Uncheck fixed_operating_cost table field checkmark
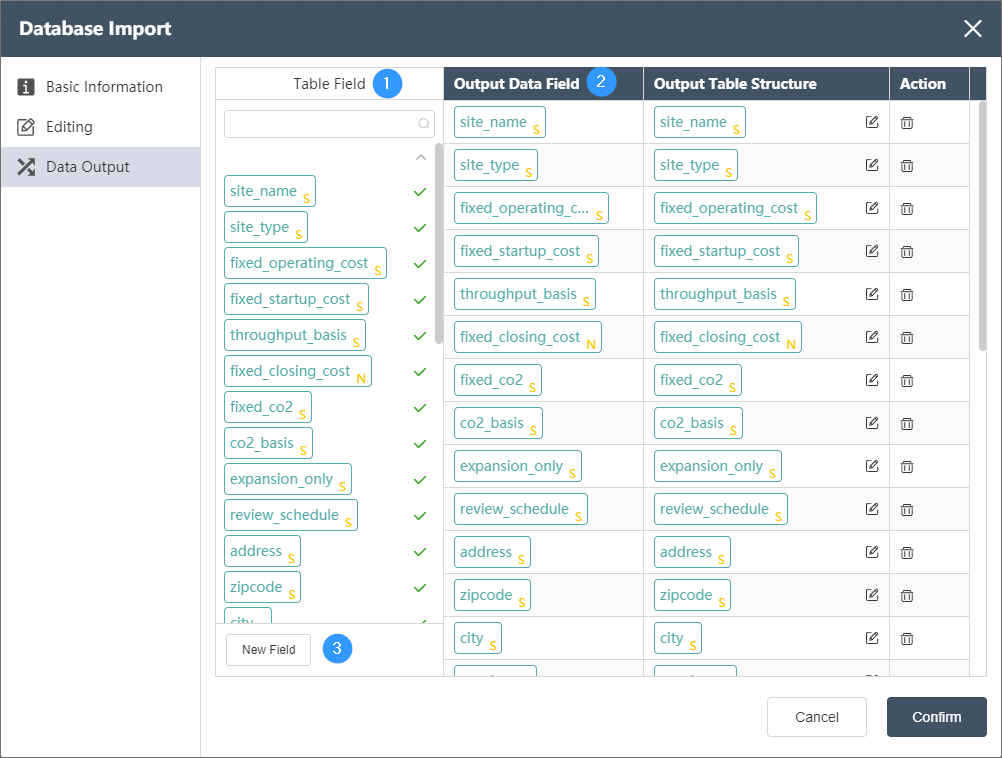The width and height of the screenshot is (1002, 758). (420, 263)
